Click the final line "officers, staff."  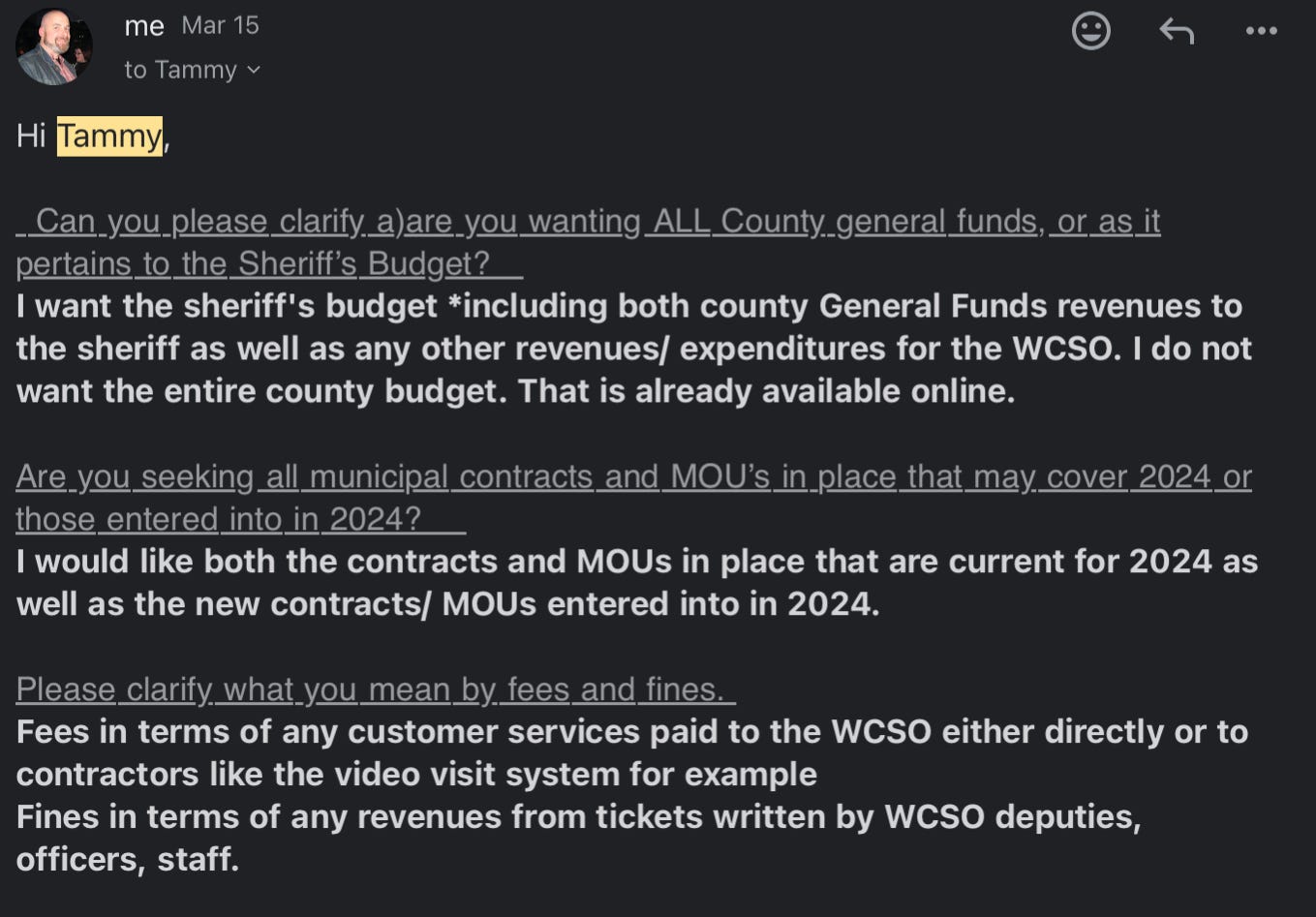pos(128,860)
